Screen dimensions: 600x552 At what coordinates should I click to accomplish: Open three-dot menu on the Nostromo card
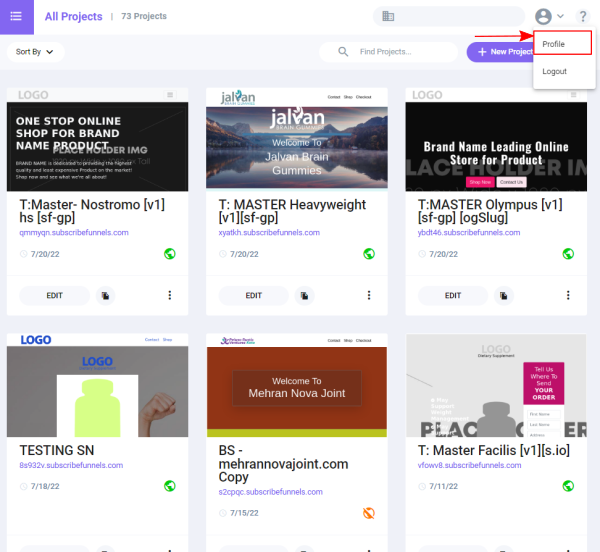click(x=170, y=295)
